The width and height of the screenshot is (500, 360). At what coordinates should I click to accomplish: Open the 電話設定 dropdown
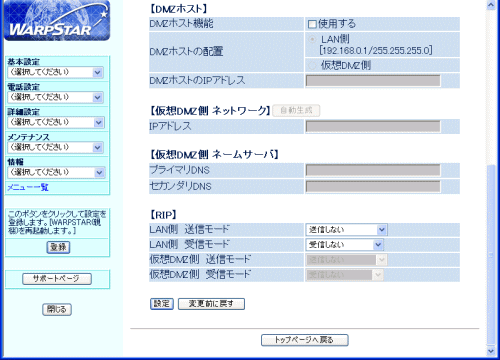pos(56,97)
